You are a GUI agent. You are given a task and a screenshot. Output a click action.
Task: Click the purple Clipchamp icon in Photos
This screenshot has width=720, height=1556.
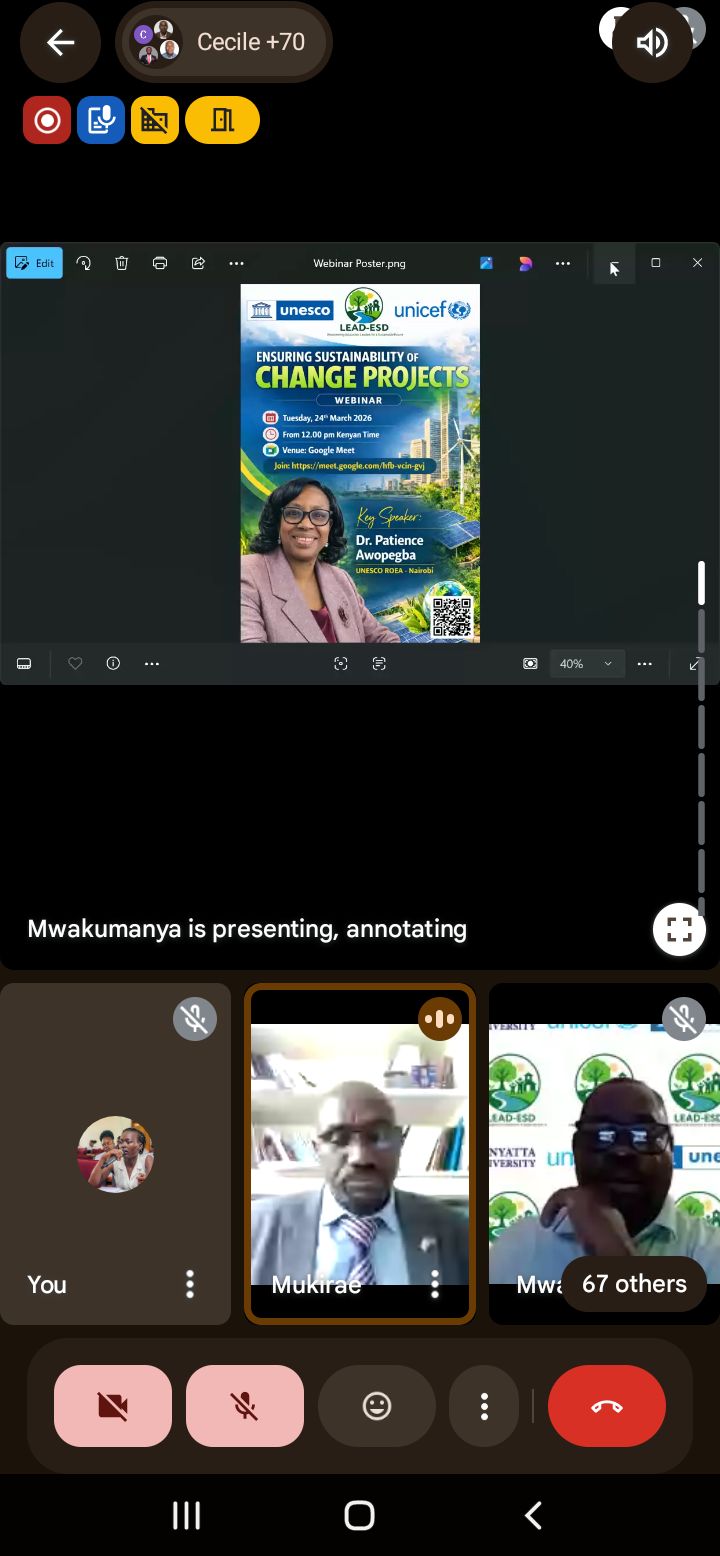pyautogui.click(x=525, y=263)
